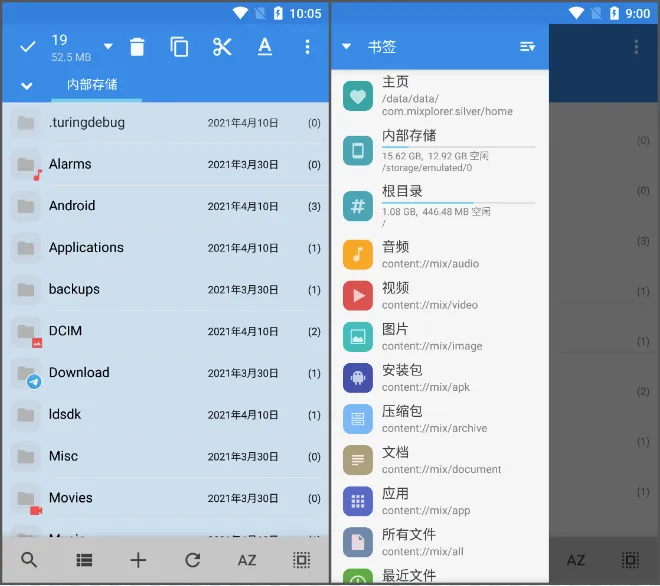Tap dimmed overflow menu in right pane
Image resolution: width=660 pixels, height=586 pixels.
click(636, 47)
